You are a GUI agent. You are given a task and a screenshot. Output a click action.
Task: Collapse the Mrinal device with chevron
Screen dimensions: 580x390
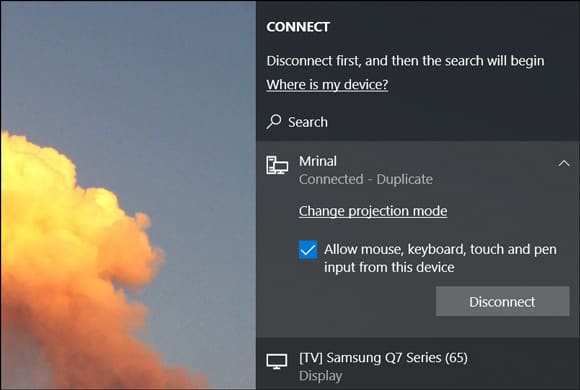click(564, 163)
